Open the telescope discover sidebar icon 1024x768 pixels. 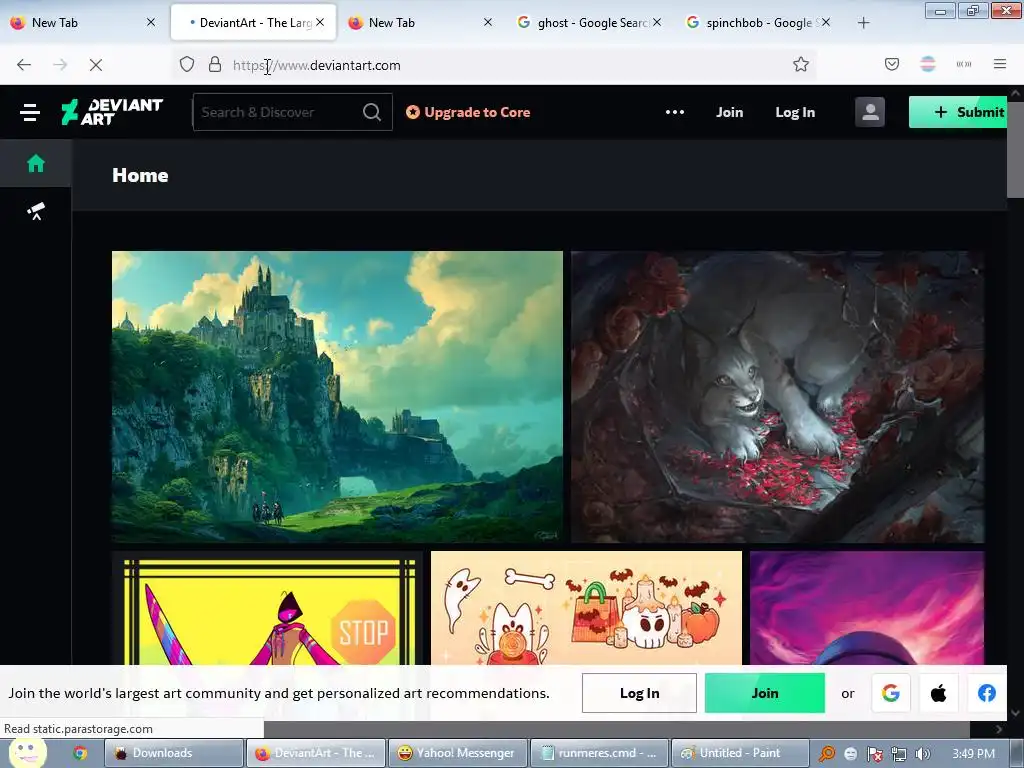36,211
